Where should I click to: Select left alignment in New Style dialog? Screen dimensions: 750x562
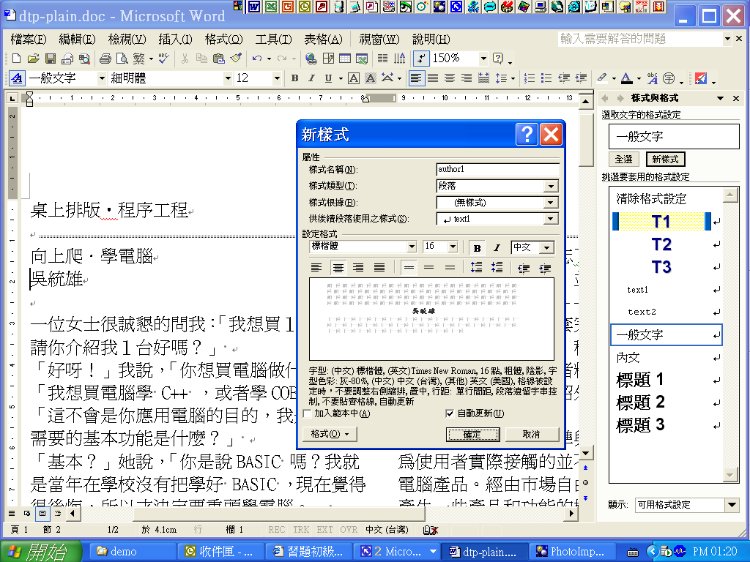[316, 267]
